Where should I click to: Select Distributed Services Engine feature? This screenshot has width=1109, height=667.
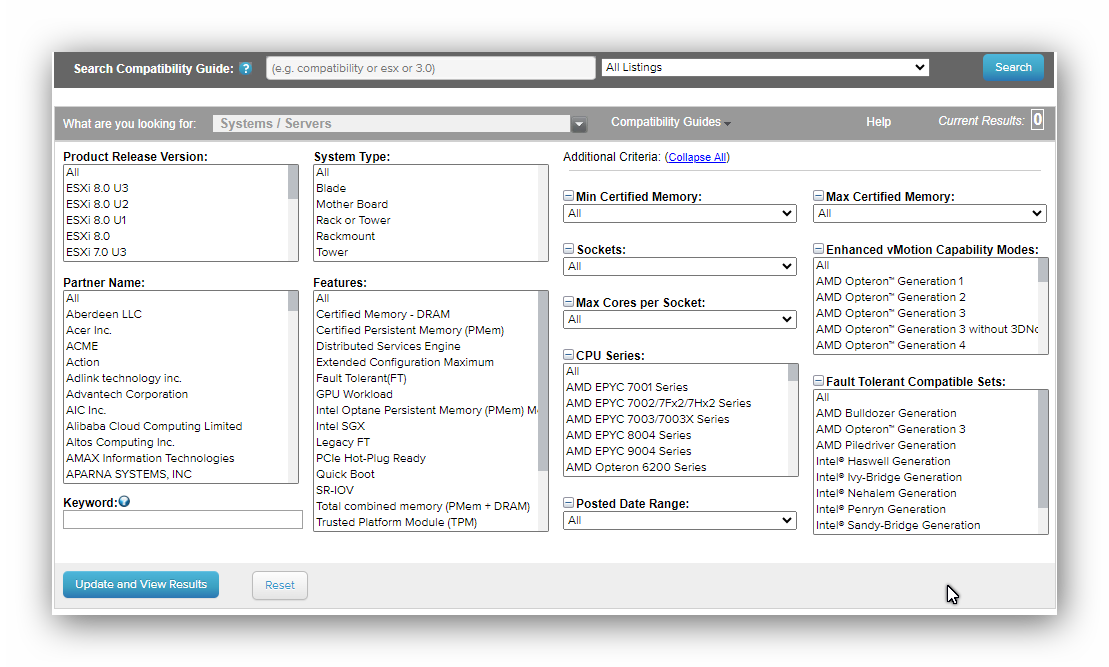pyautogui.click(x=388, y=347)
